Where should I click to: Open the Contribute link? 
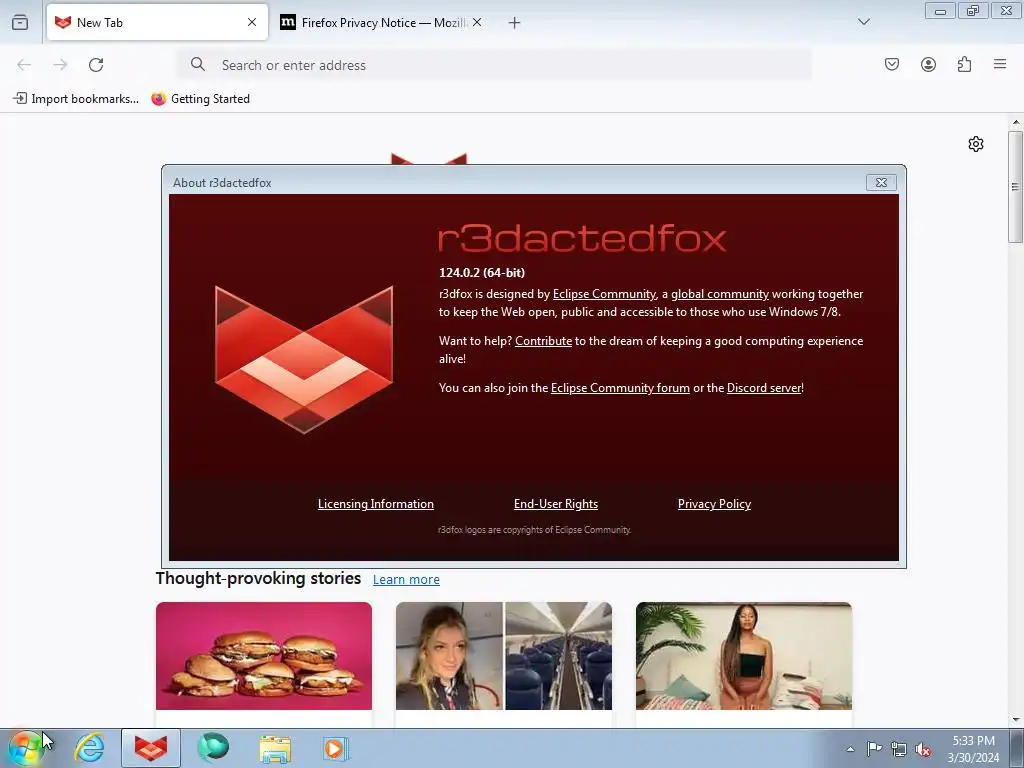543,341
